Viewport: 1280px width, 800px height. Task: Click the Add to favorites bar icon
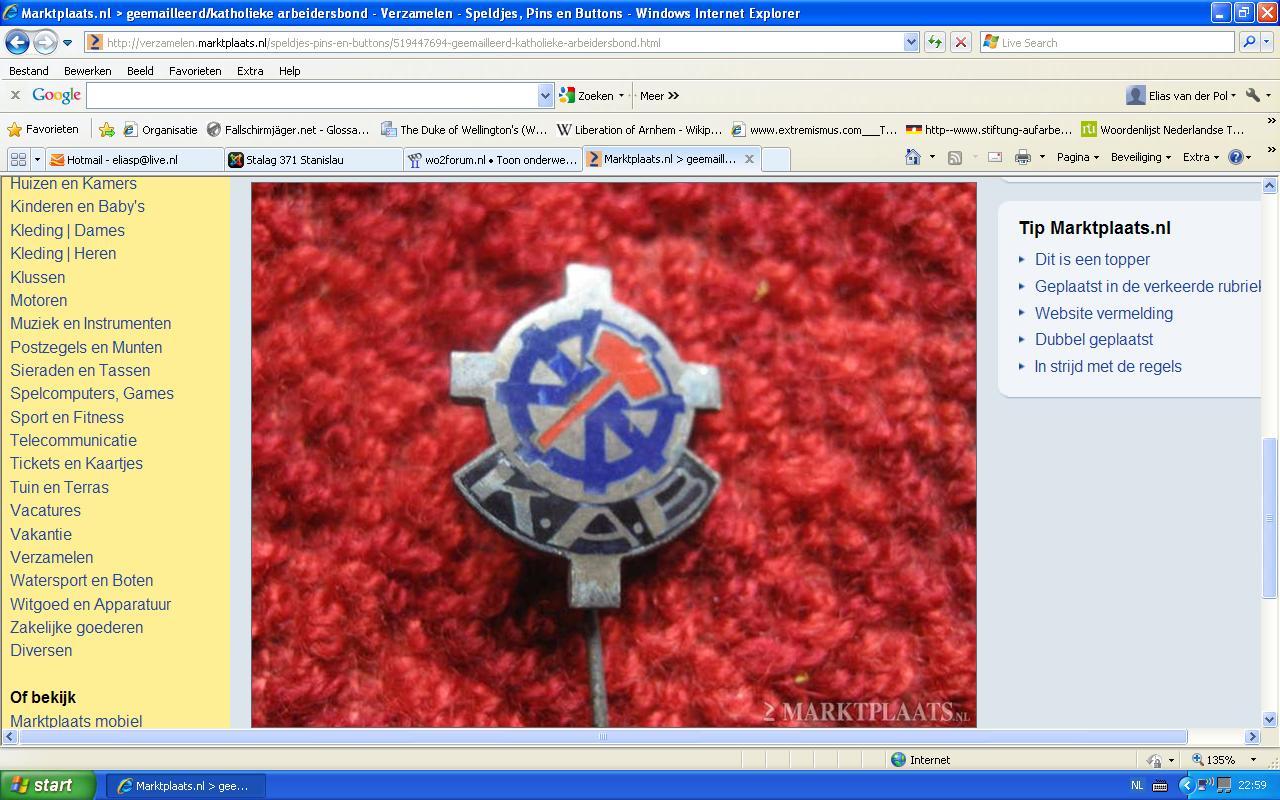pyautogui.click(x=106, y=129)
